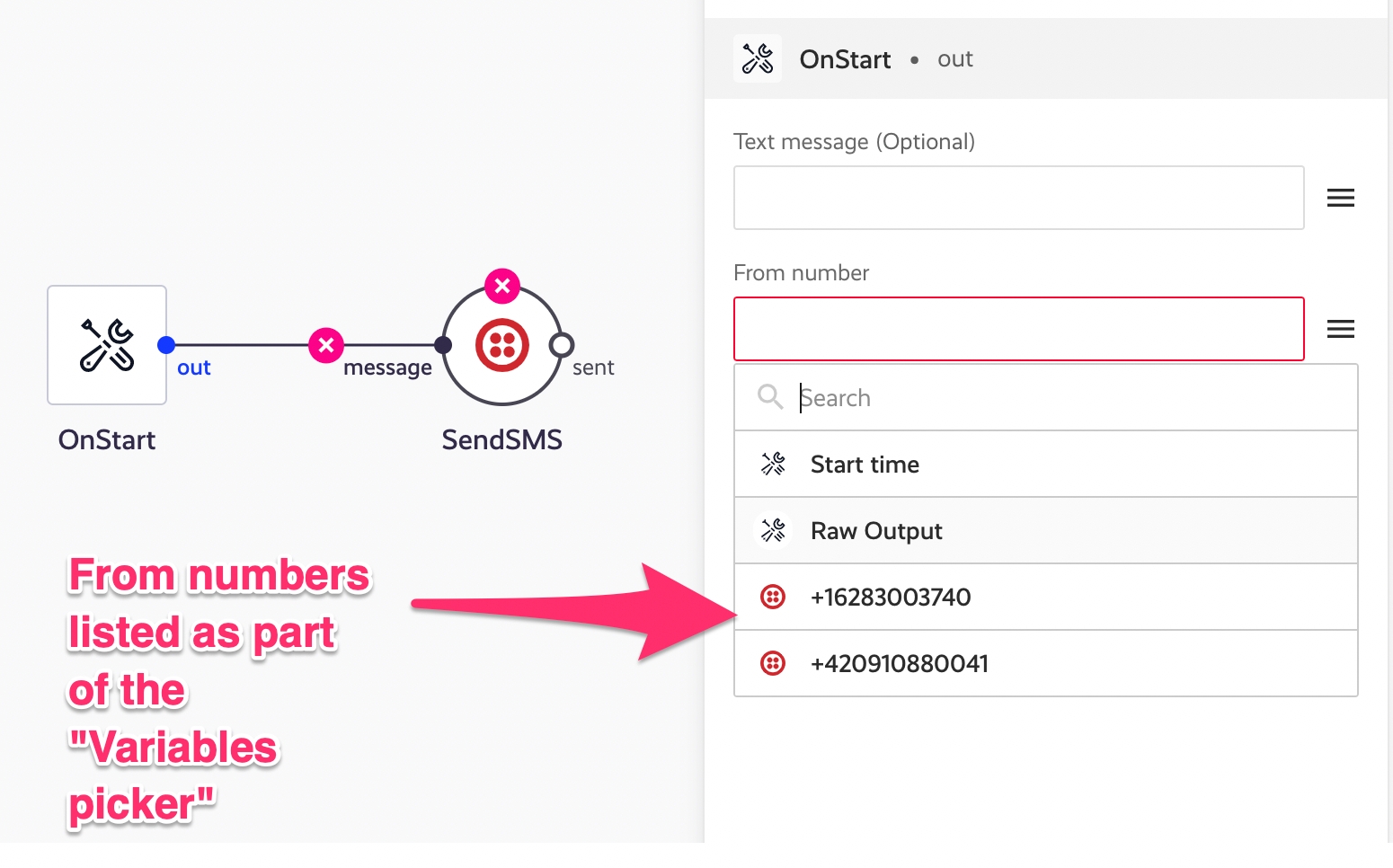Click the pink error badge above SendSMS

(x=502, y=286)
